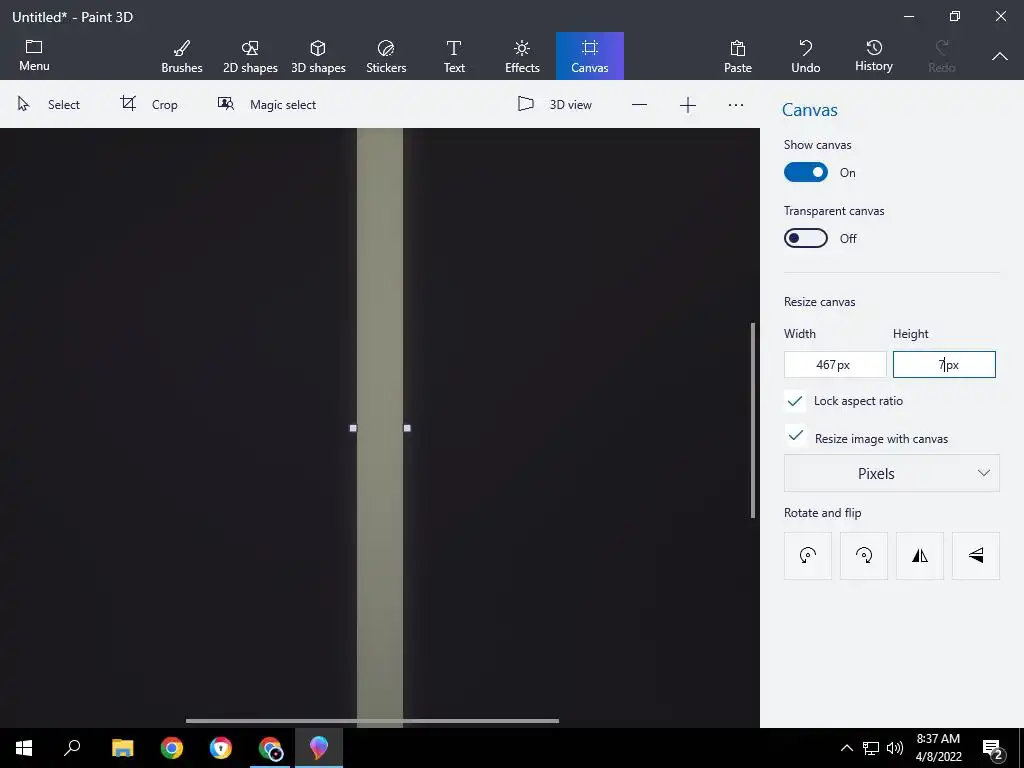Zoom out with minus button

tap(639, 104)
